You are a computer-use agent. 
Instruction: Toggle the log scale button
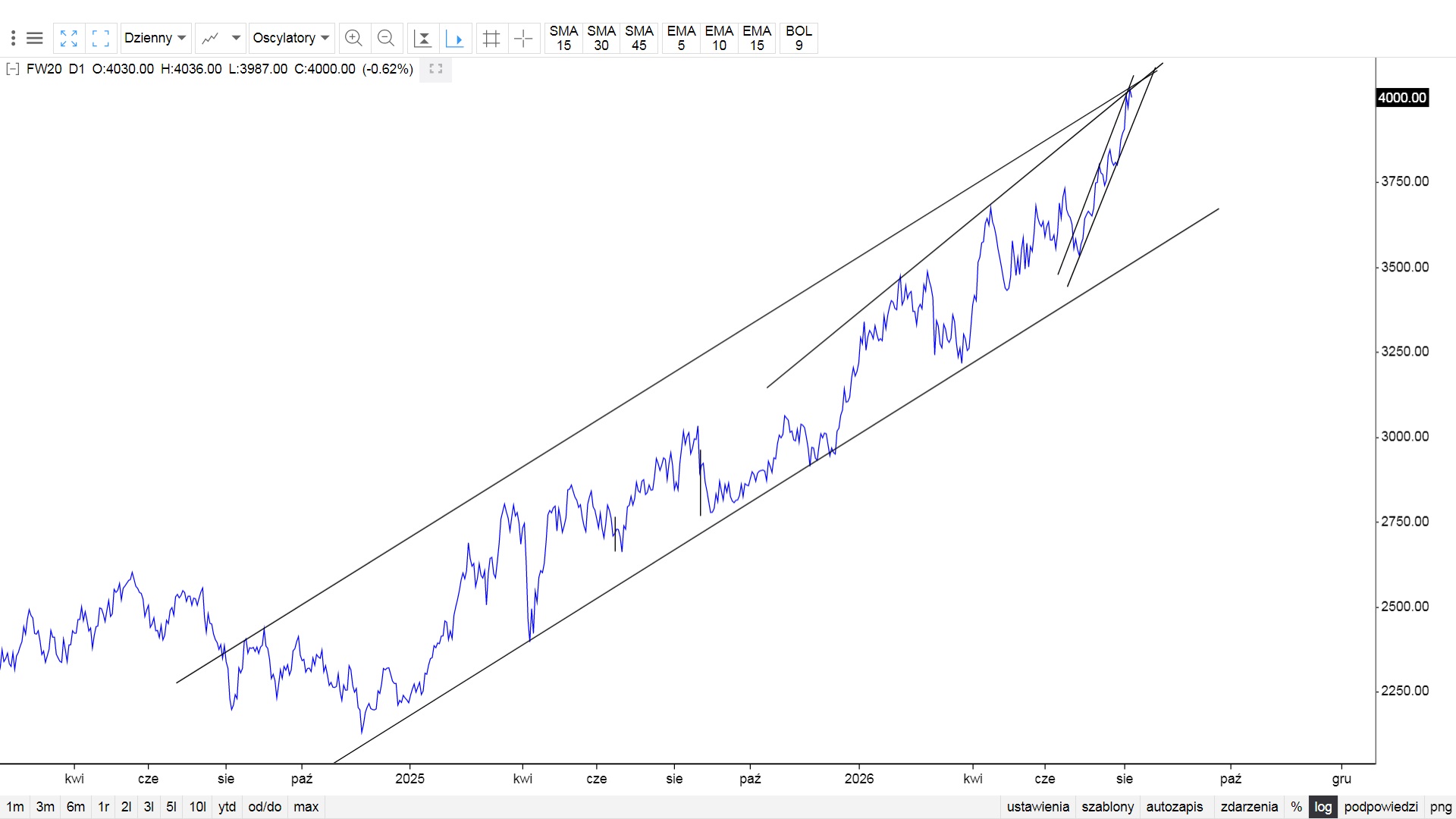coord(1323,807)
